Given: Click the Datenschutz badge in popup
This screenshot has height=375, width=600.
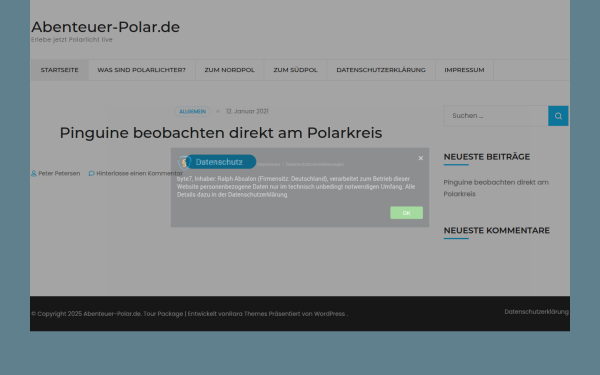Looking at the screenshot, I should [x=221, y=162].
